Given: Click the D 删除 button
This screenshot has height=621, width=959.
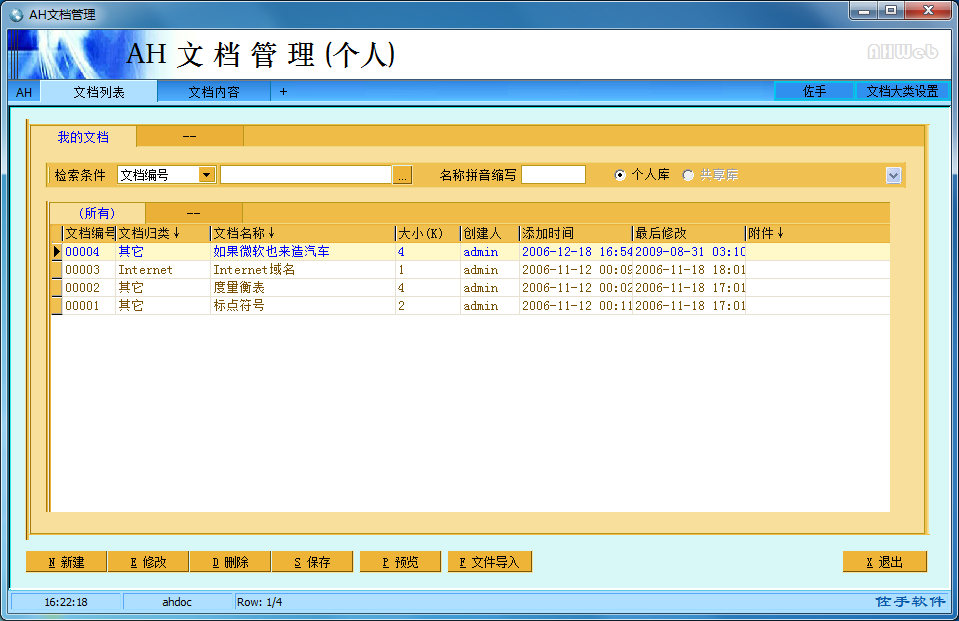Looking at the screenshot, I should [230, 562].
